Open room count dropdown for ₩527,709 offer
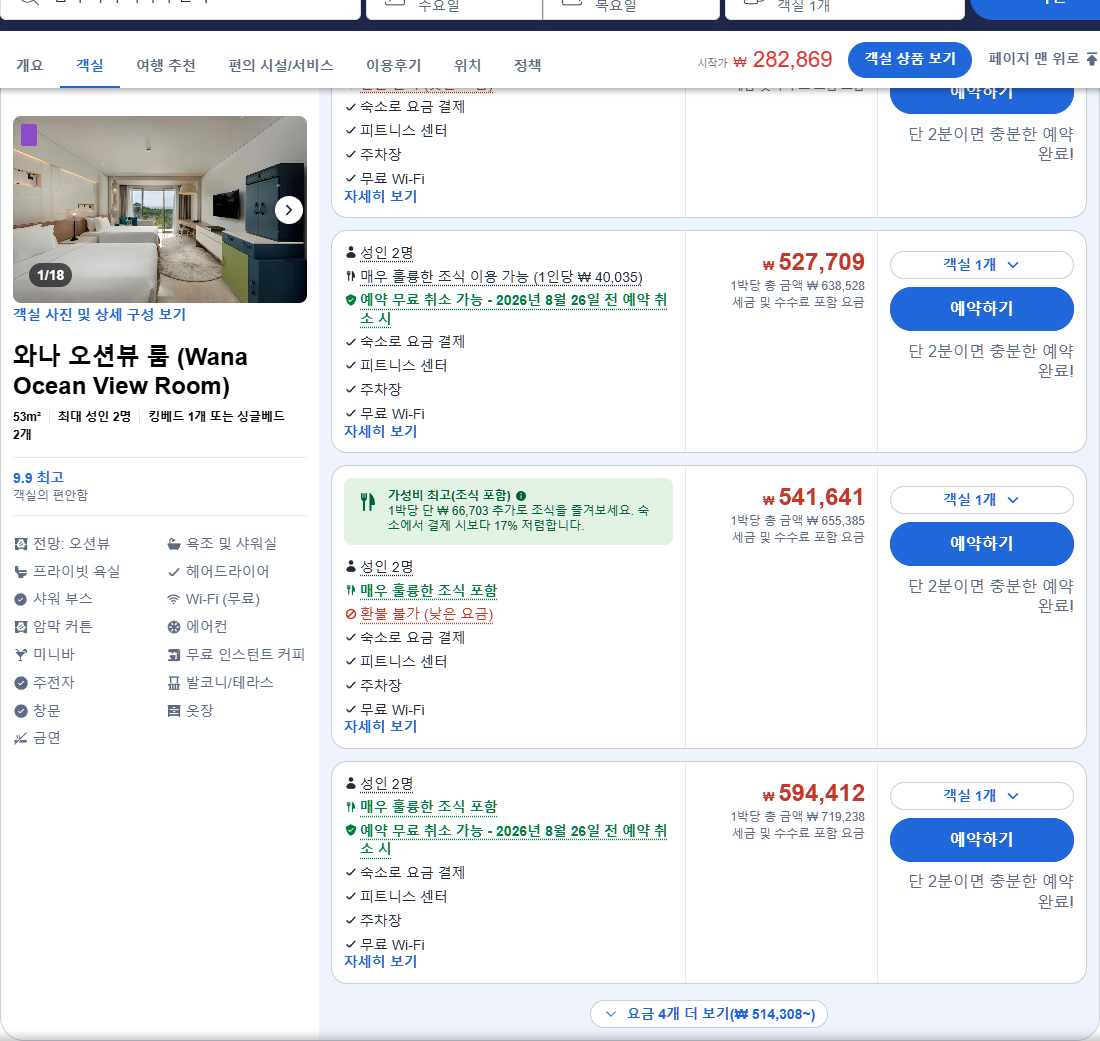 [x=981, y=264]
